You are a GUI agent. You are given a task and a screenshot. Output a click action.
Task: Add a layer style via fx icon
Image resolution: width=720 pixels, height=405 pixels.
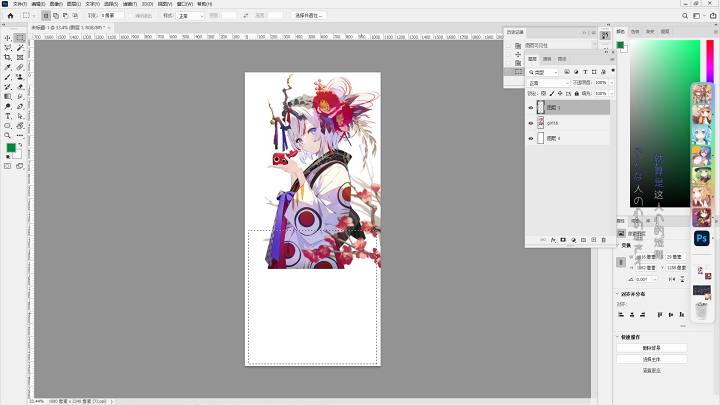(553, 240)
